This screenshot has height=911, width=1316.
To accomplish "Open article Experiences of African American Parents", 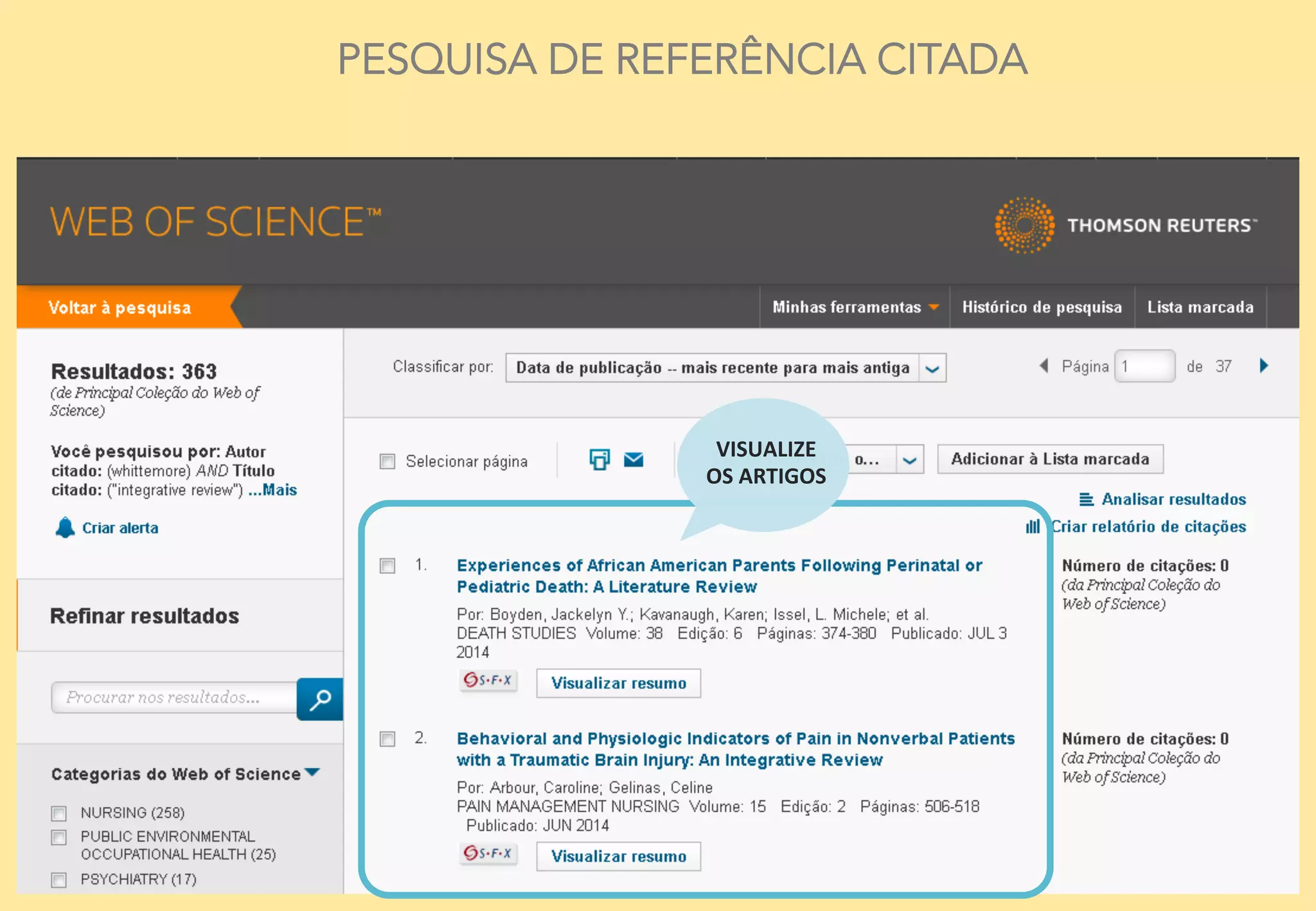I will point(719,576).
